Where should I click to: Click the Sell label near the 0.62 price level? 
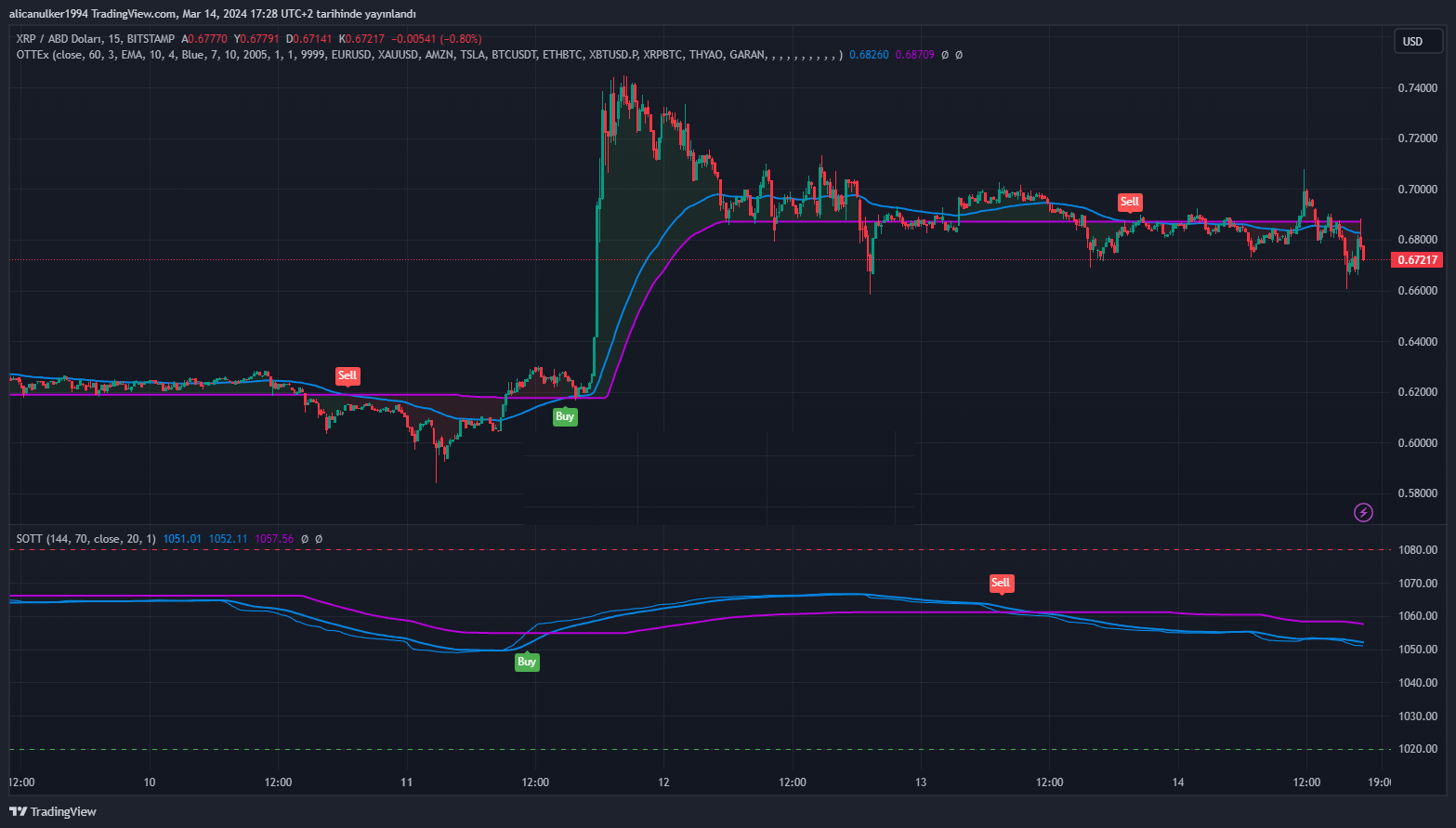(348, 375)
